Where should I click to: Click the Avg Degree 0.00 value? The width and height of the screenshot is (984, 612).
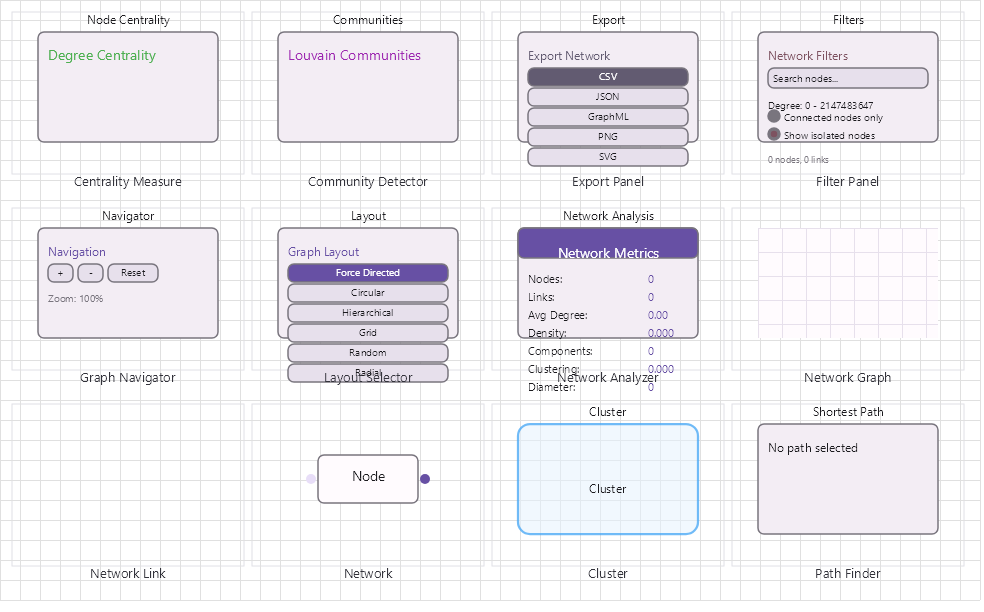(x=658, y=315)
